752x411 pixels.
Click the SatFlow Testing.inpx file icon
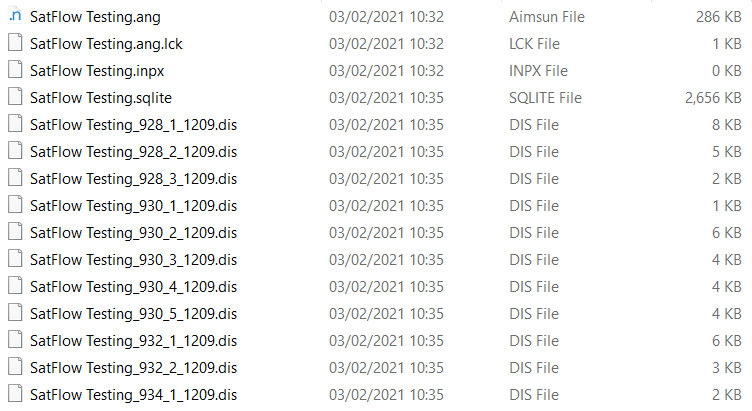14,71
